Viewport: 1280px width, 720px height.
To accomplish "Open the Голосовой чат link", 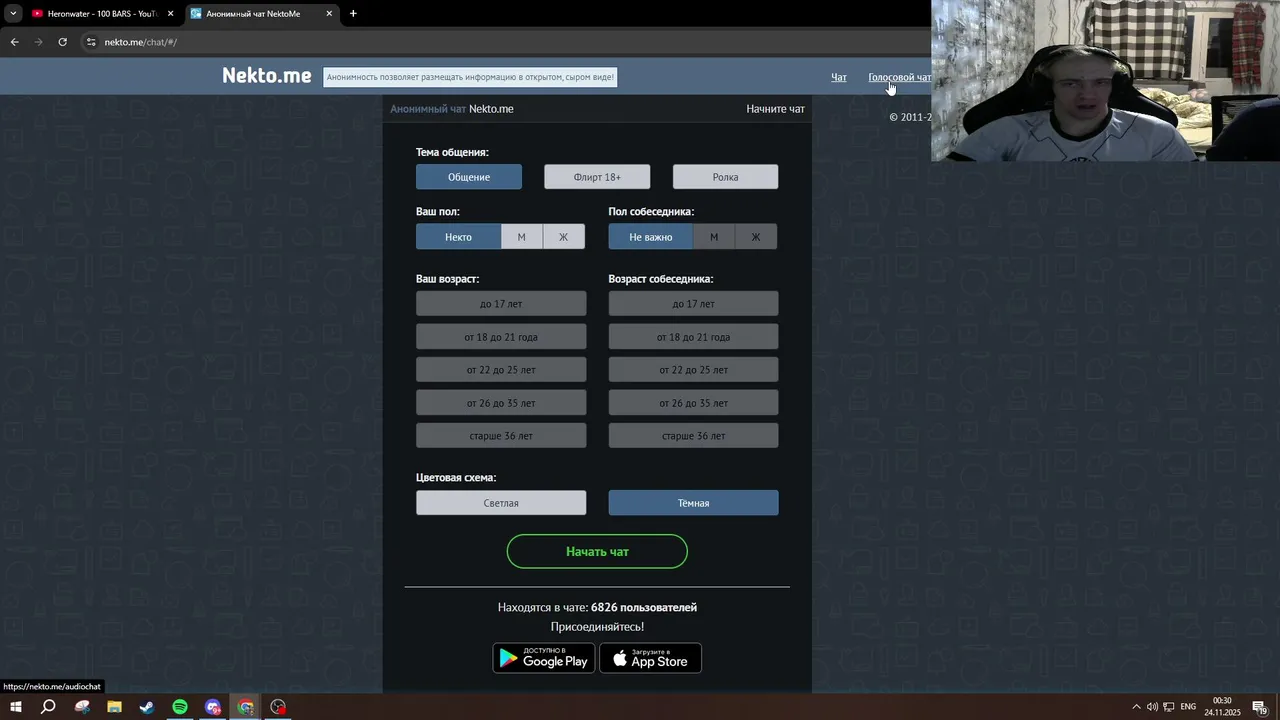I will click(x=899, y=77).
